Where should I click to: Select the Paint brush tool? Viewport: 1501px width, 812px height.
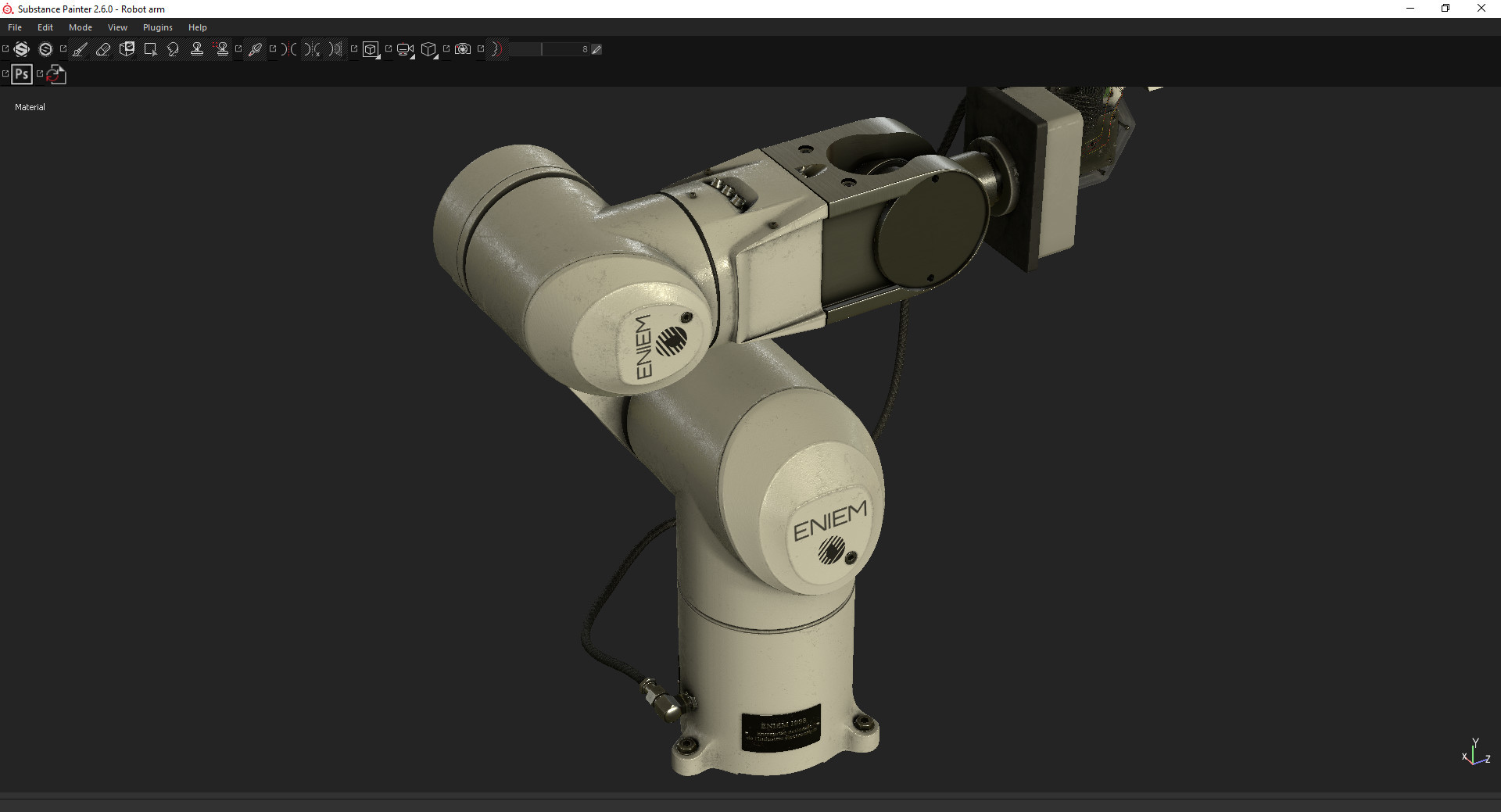[x=79, y=49]
